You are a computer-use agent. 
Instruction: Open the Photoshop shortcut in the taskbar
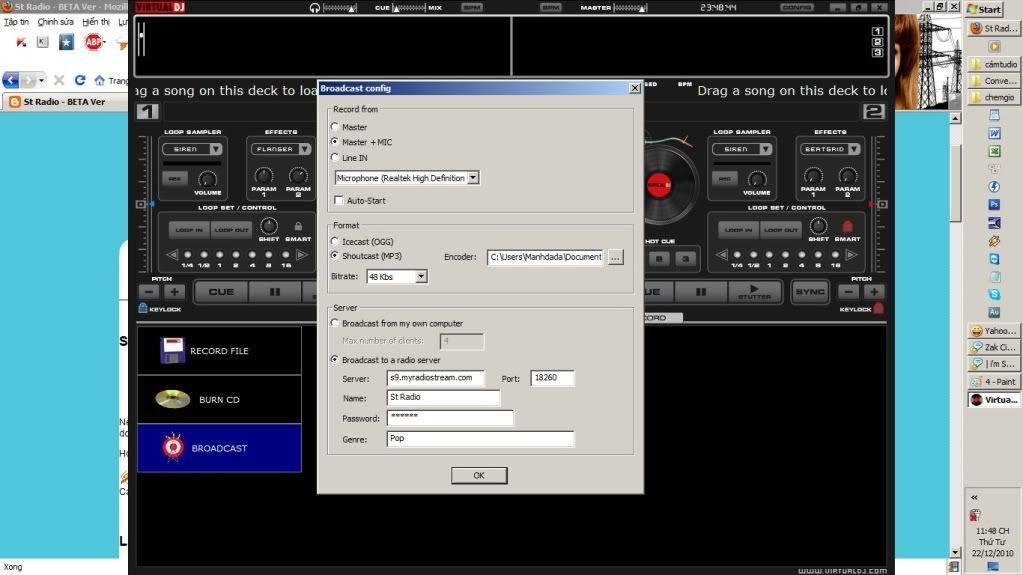point(994,204)
